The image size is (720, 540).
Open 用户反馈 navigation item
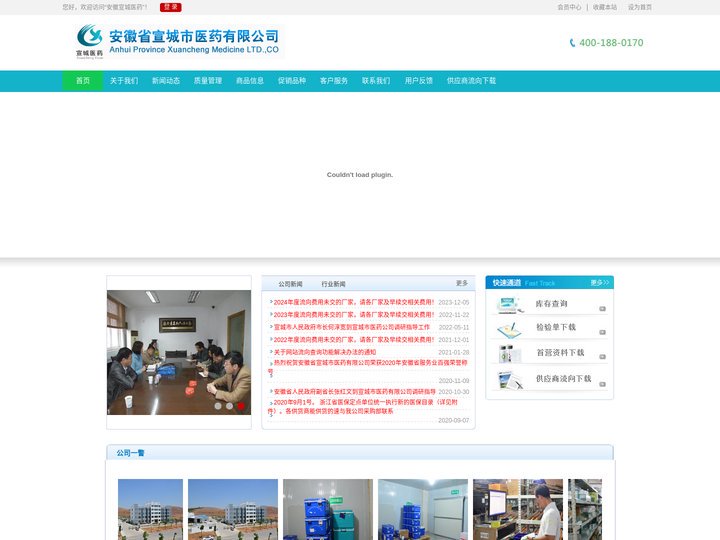pos(418,81)
